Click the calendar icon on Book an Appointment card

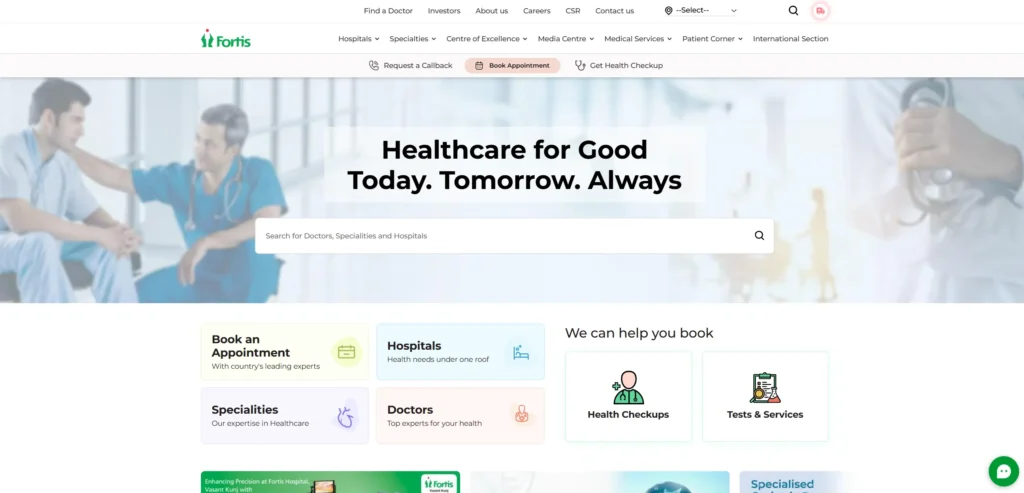pyautogui.click(x=346, y=352)
